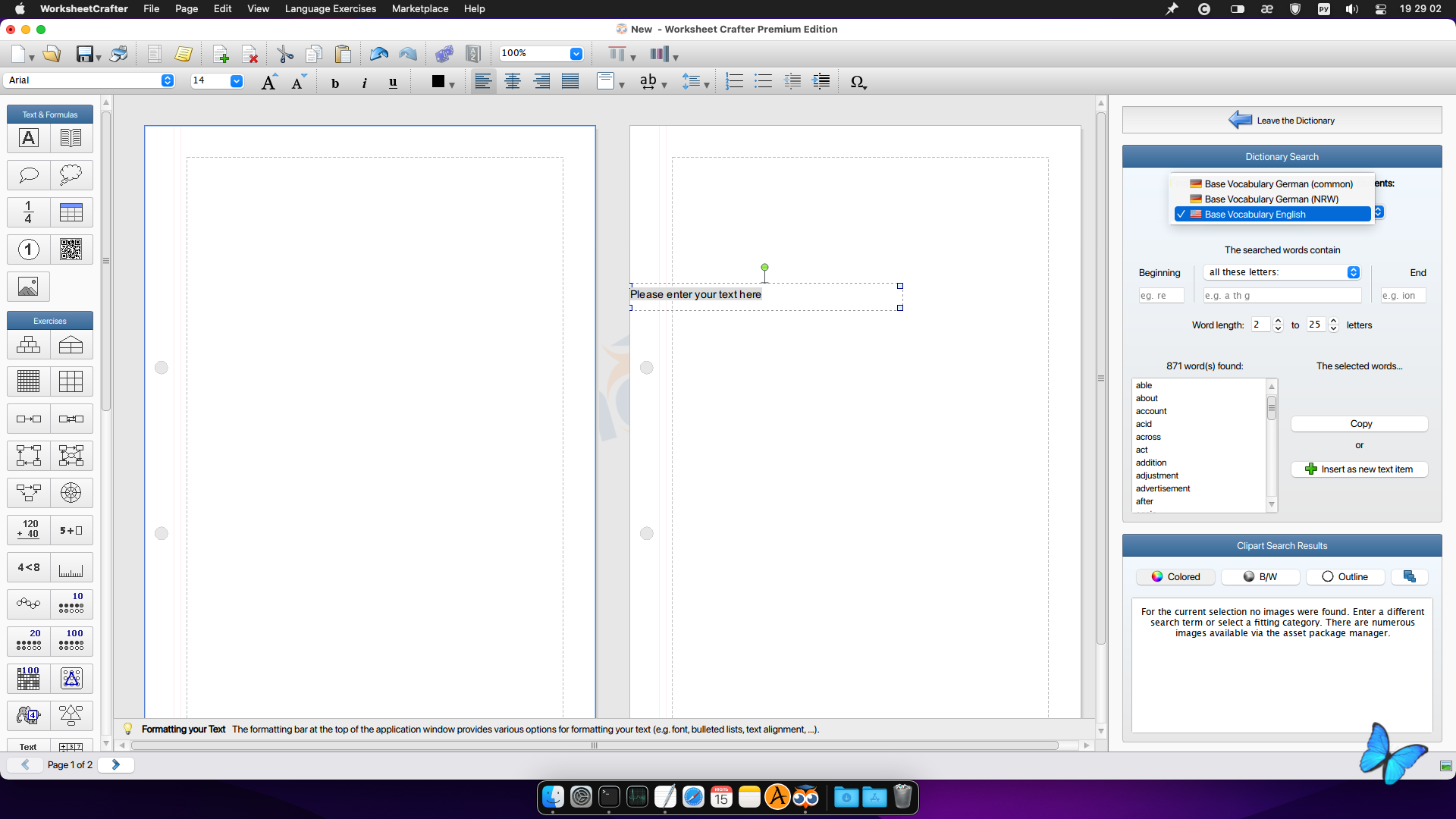Open the Language Exercises menu
Screen dimensions: 1456x819
tap(330, 9)
